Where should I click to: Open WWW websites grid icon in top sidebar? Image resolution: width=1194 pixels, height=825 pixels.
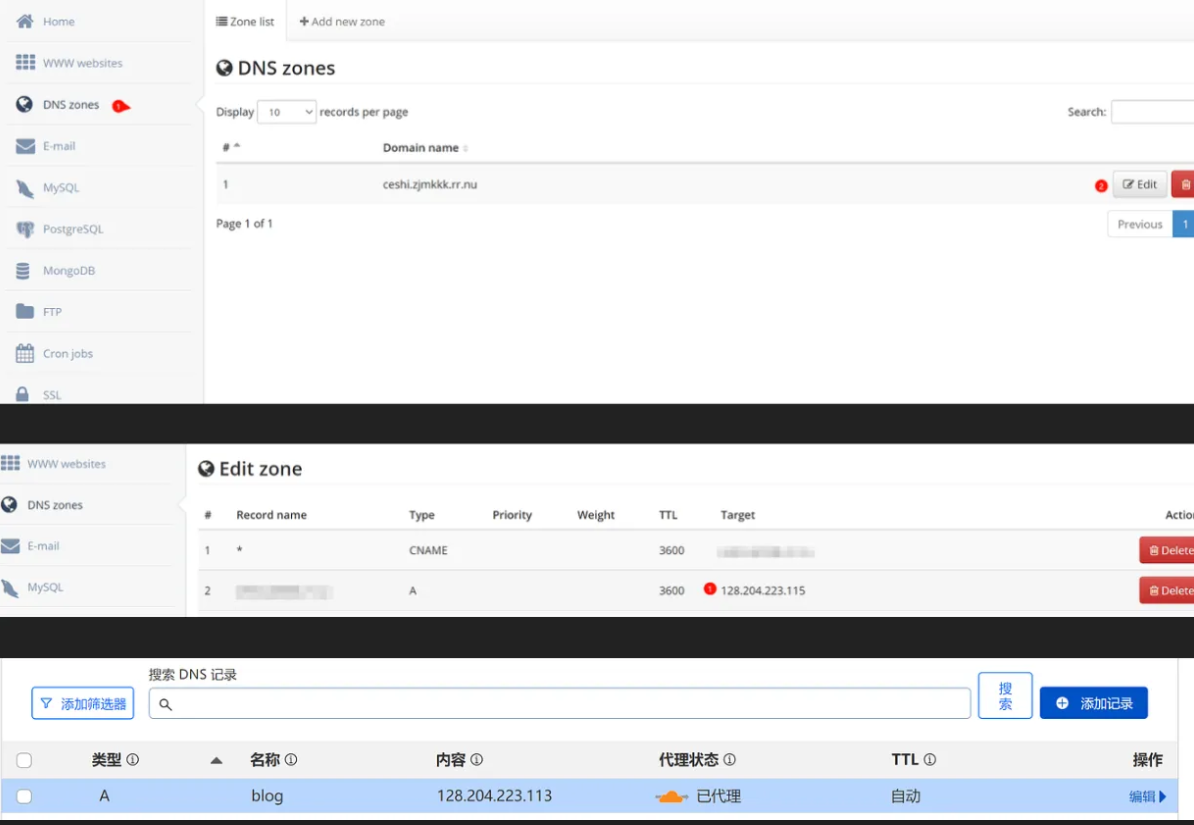point(25,63)
